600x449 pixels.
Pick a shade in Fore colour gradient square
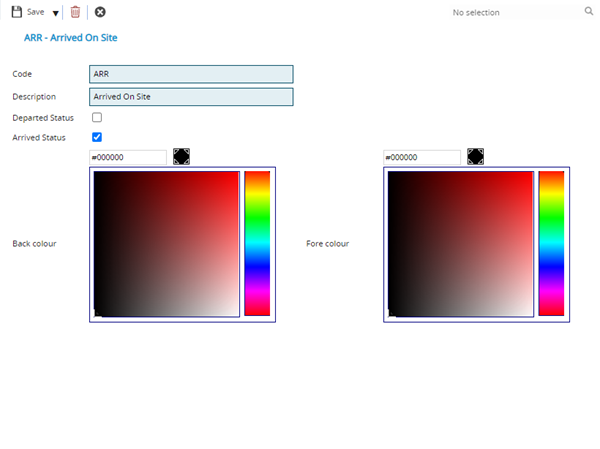(x=460, y=243)
